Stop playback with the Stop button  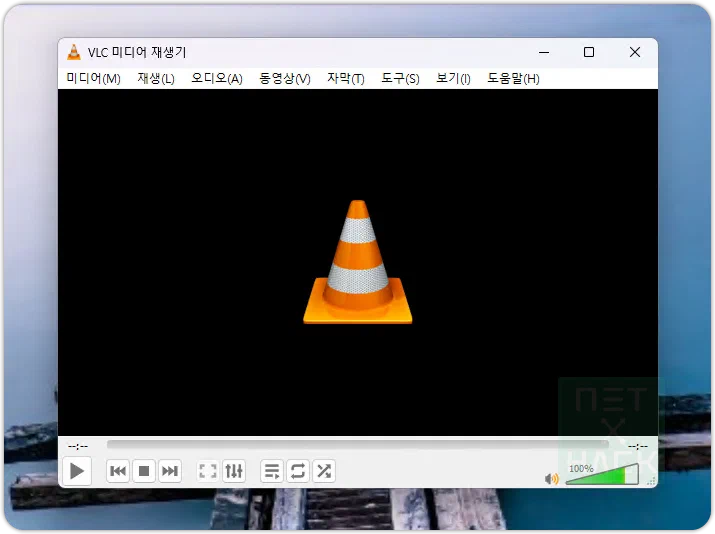(144, 471)
